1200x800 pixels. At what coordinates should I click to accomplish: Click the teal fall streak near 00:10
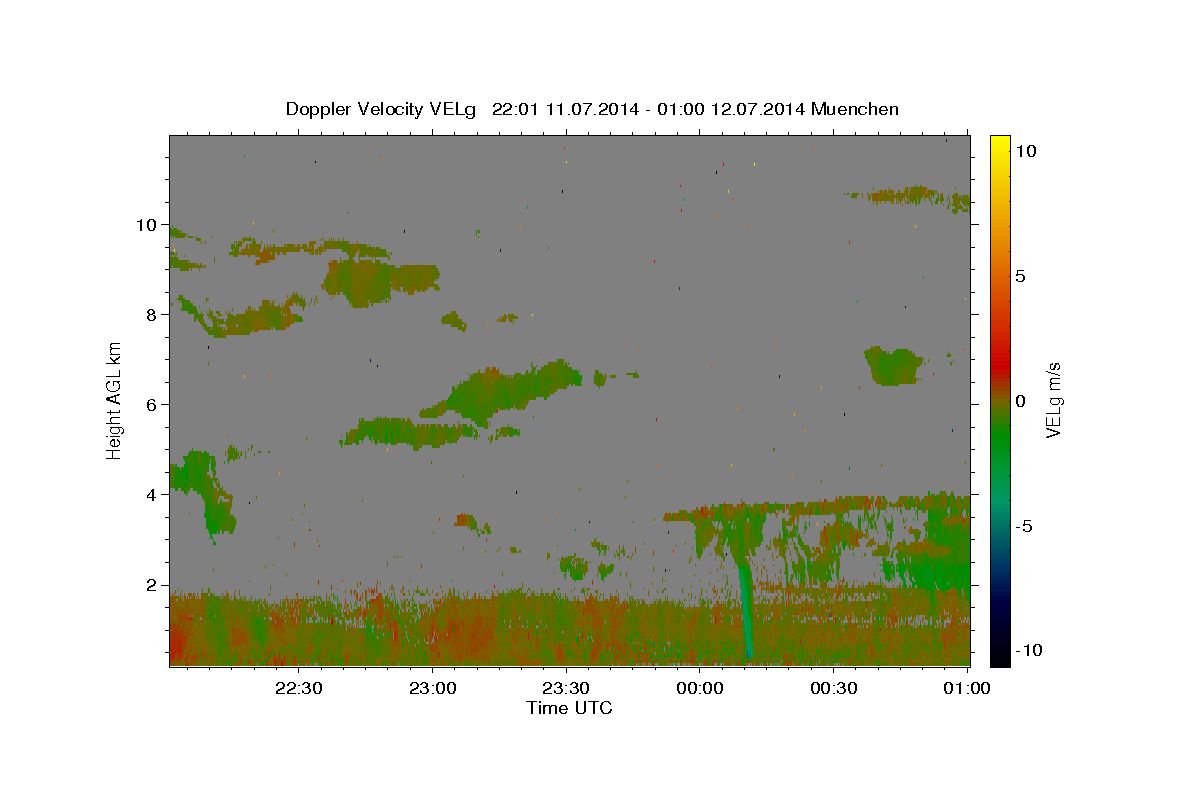point(745,610)
